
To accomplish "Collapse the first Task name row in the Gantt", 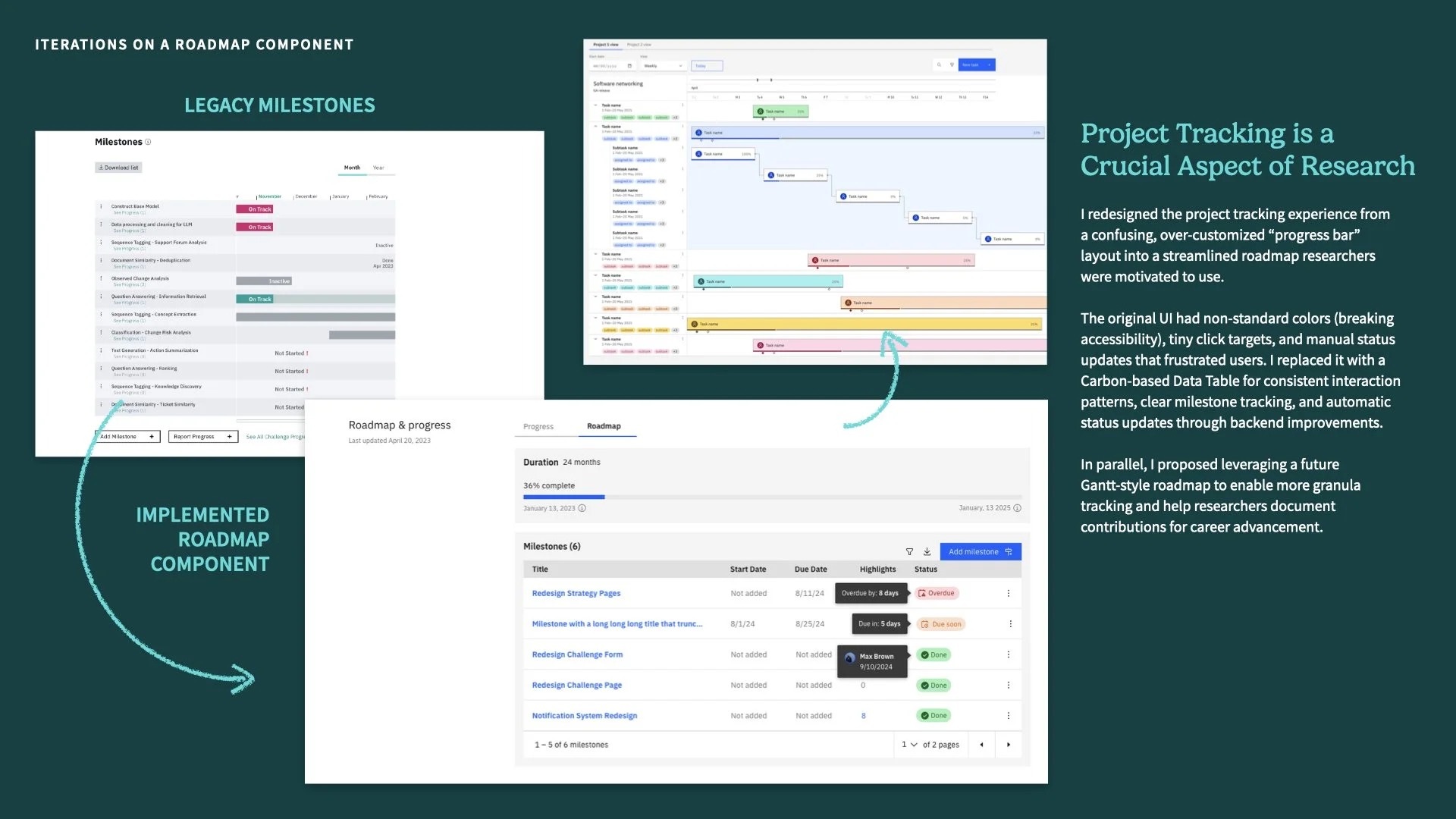I will click(595, 105).
